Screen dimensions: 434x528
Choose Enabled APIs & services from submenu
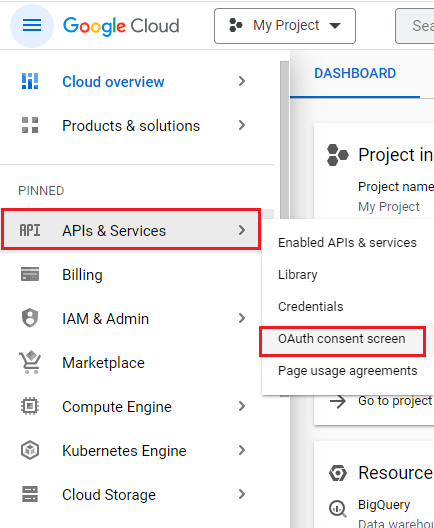[x=347, y=242]
